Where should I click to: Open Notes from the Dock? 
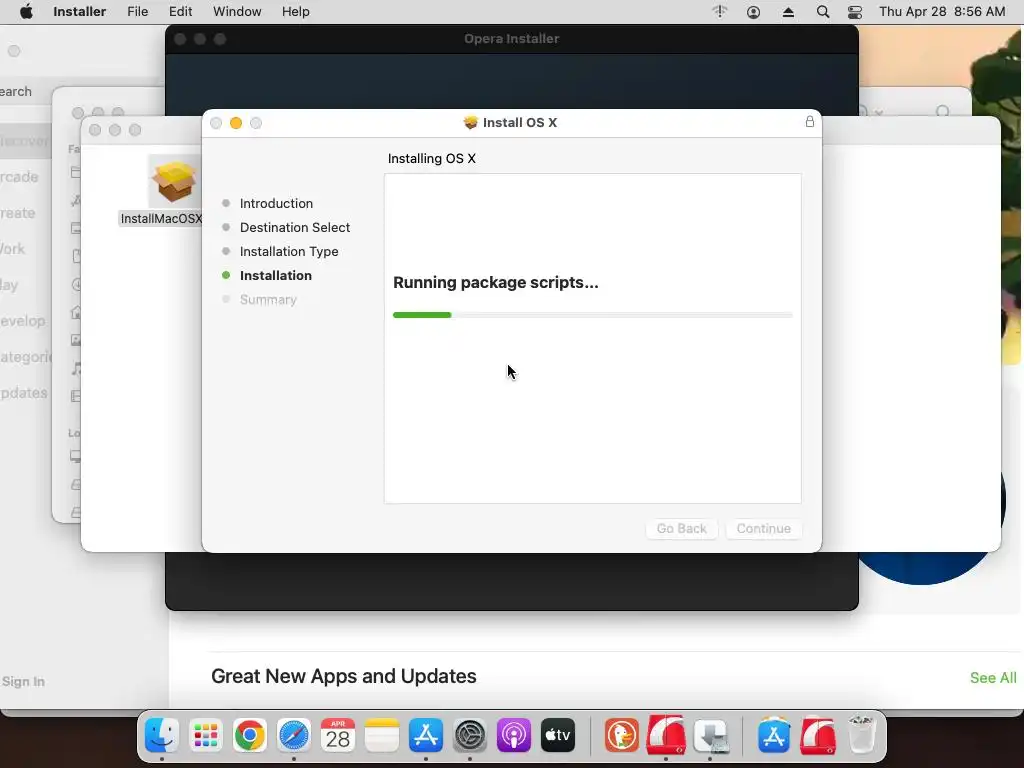click(x=381, y=735)
